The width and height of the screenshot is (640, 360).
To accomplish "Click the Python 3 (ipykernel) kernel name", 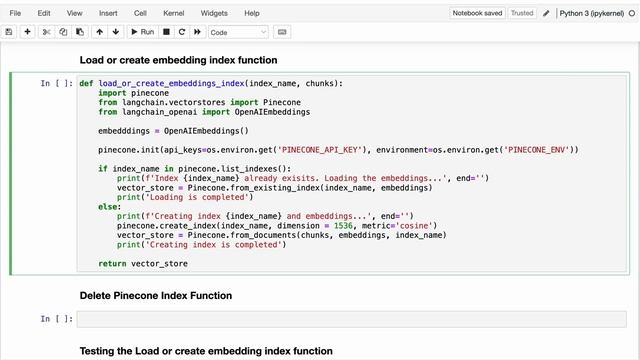I will [591, 13].
